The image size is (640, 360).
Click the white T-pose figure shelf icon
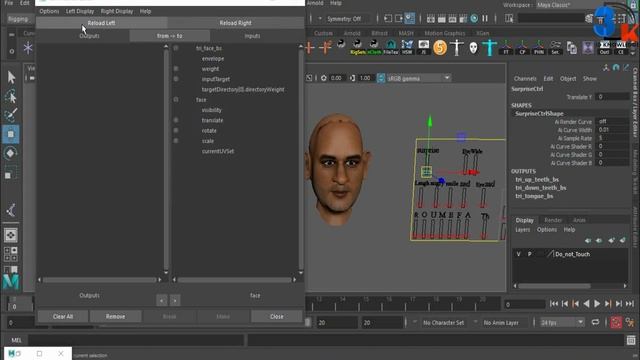coord(457,48)
